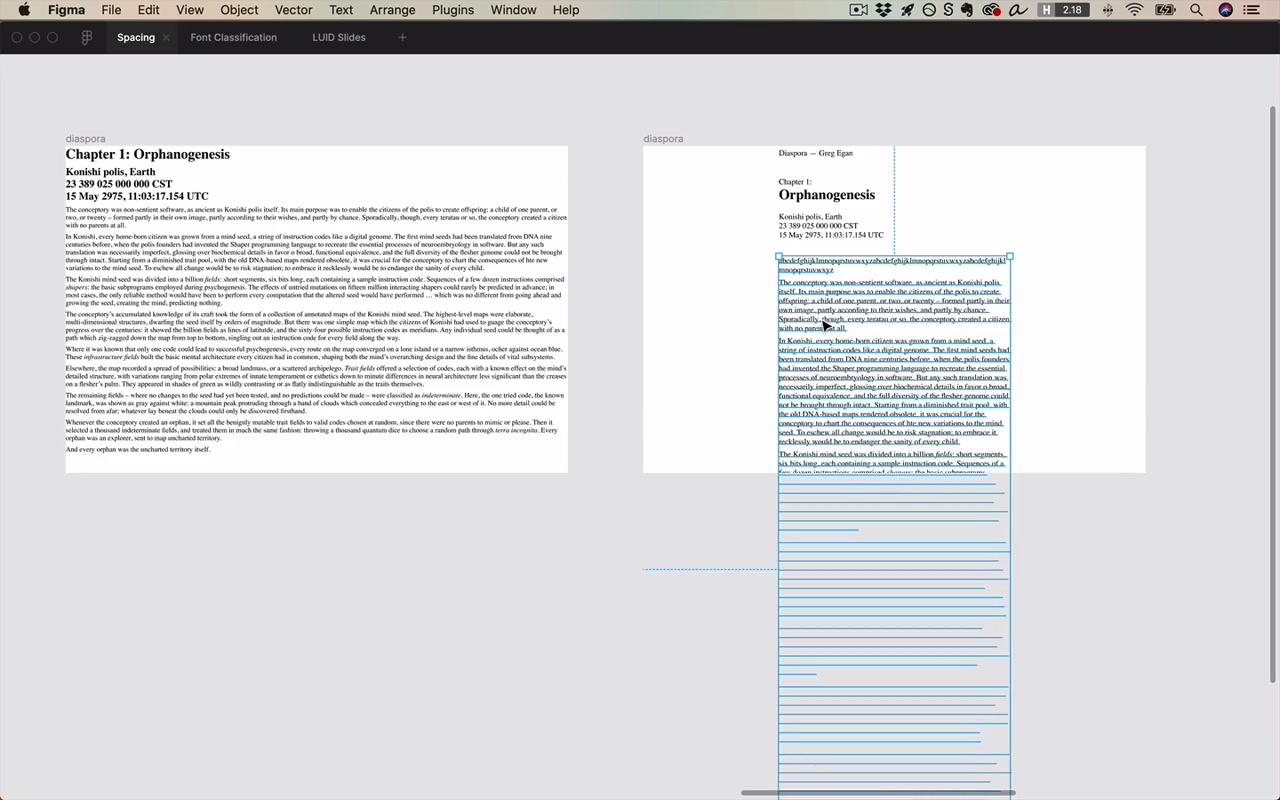The height and width of the screenshot is (800, 1280).
Task: Click the macOS close window button
Action: coord(17,38)
